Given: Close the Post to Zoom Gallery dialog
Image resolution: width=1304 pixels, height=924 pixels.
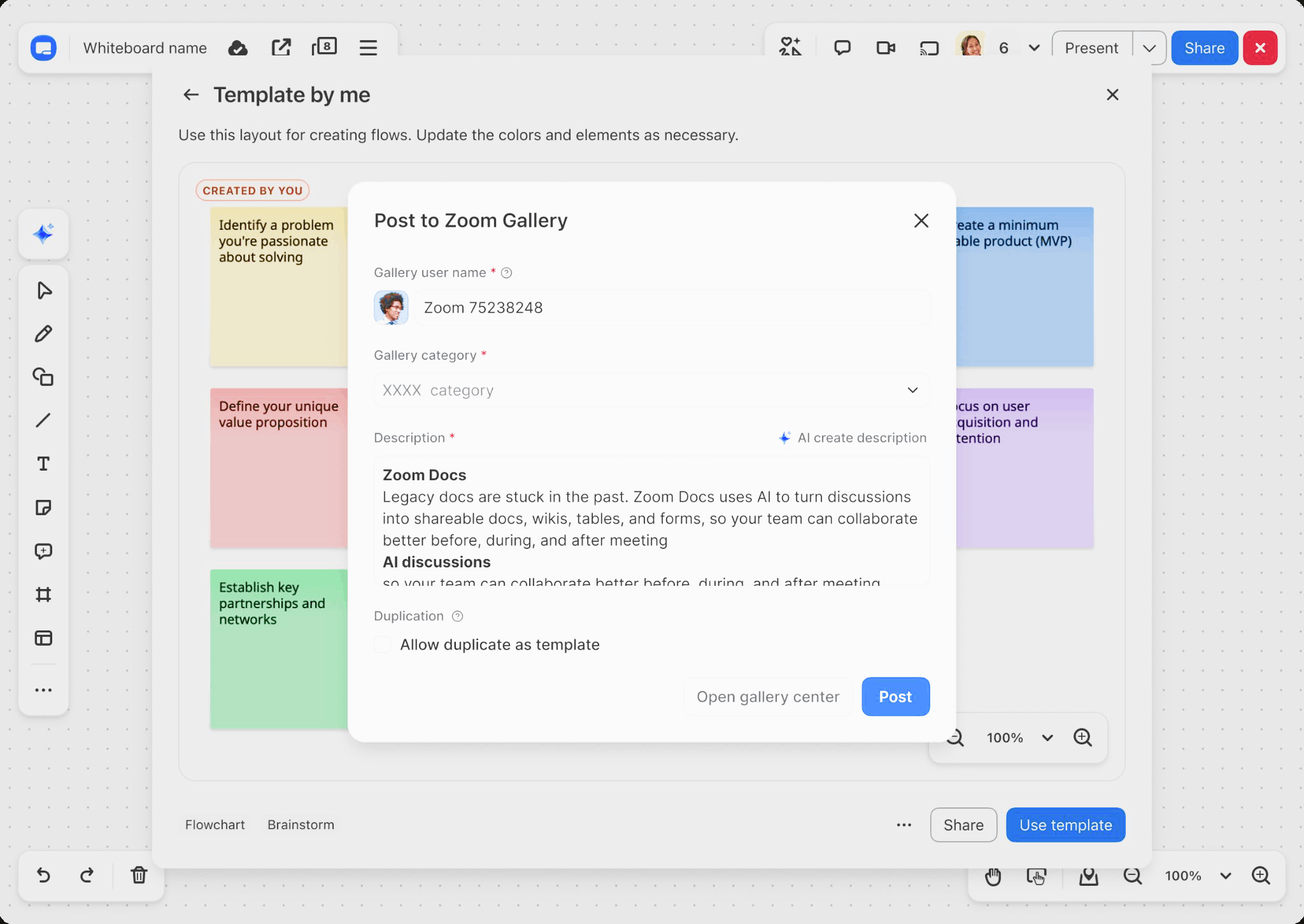Looking at the screenshot, I should (921, 220).
